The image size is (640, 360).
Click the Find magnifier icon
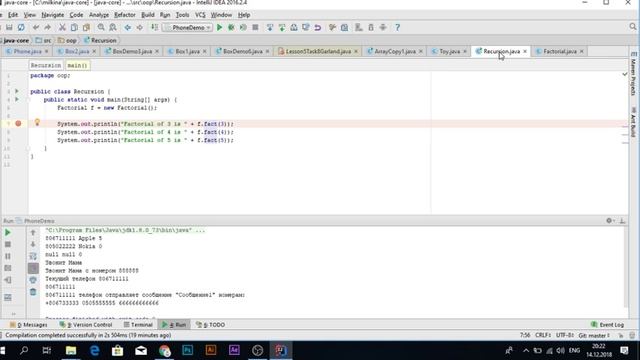(x=101, y=27)
